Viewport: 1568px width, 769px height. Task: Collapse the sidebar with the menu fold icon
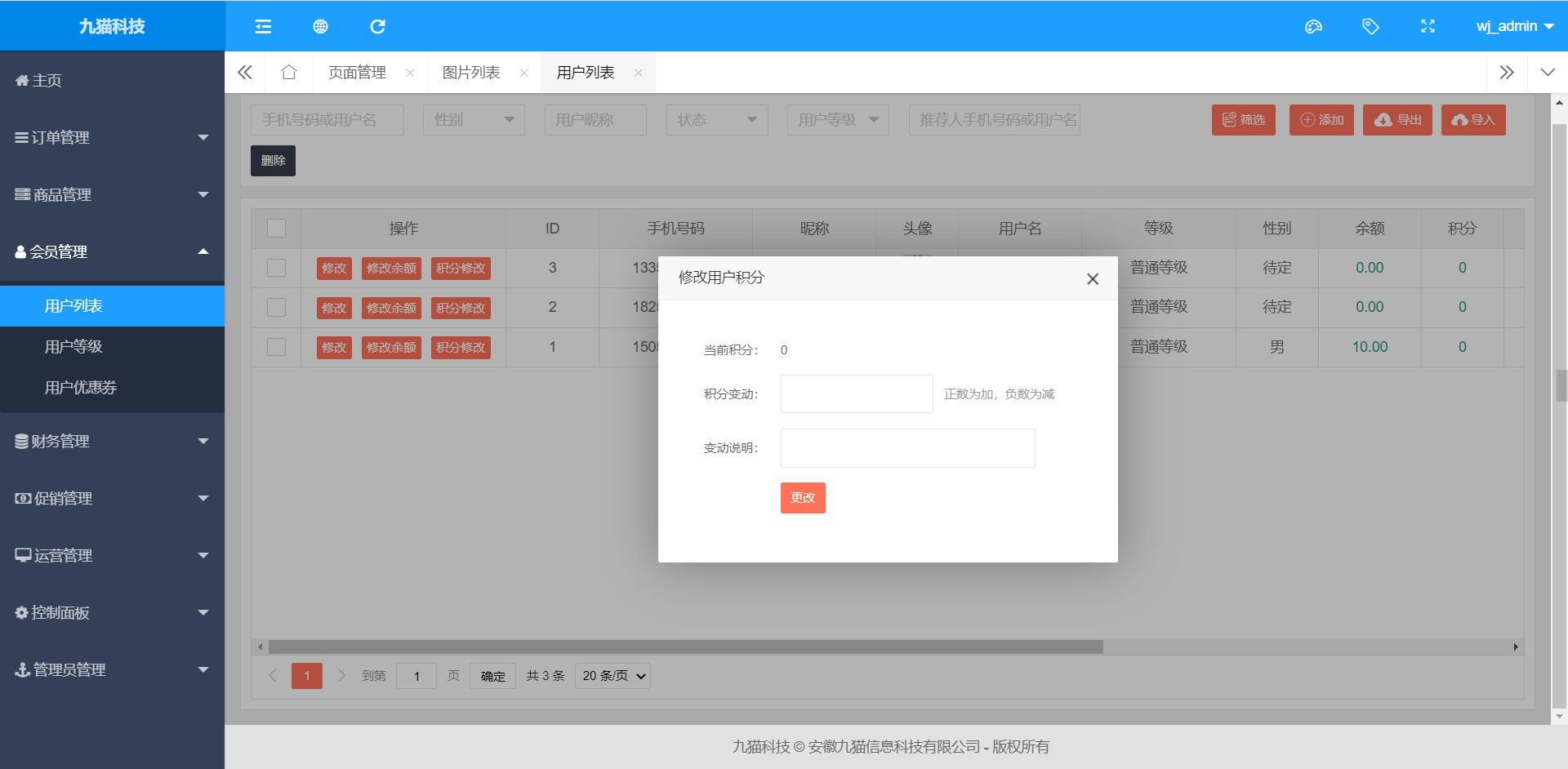(263, 27)
